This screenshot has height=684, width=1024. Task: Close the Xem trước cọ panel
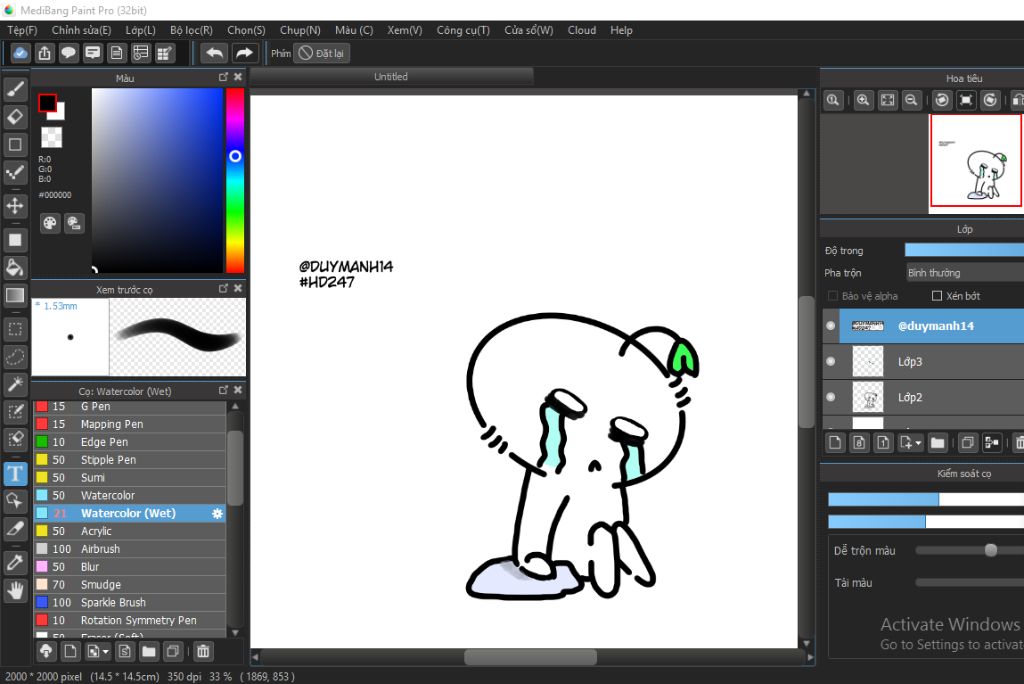click(x=238, y=288)
